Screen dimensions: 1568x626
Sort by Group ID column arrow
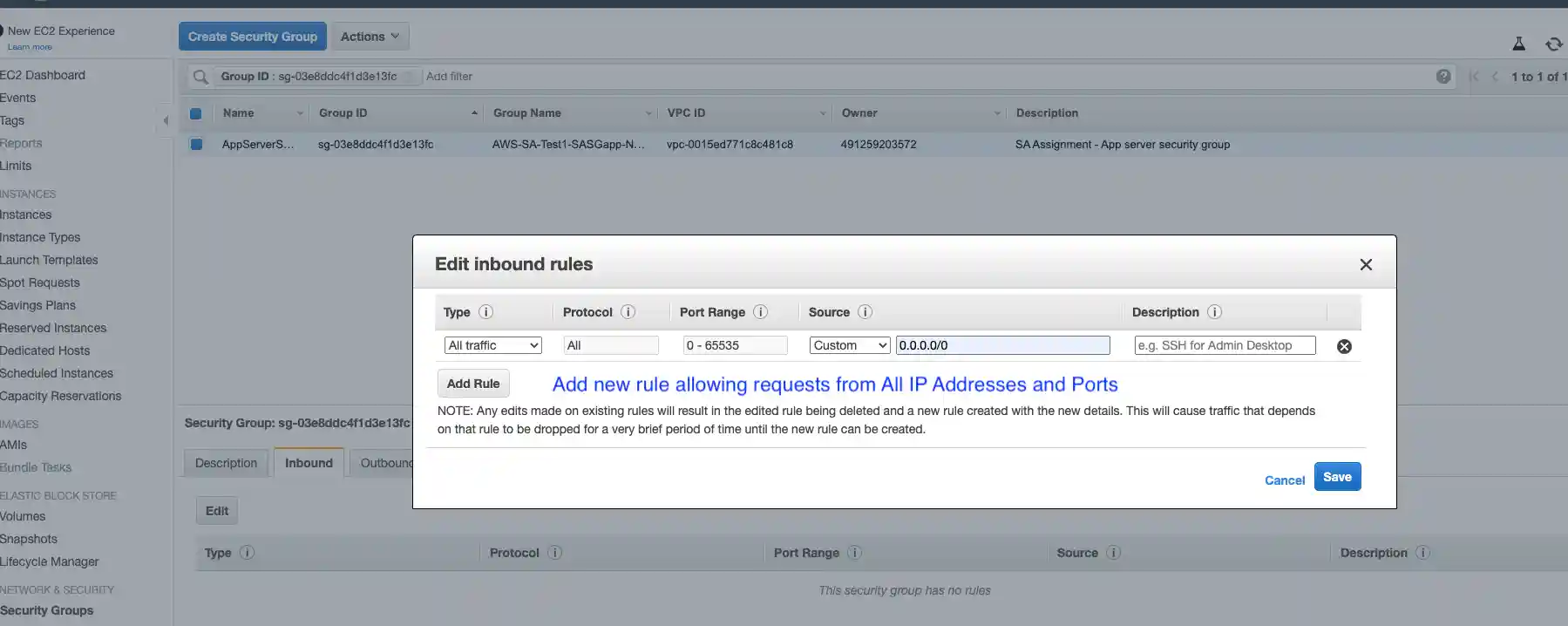pyautogui.click(x=474, y=113)
